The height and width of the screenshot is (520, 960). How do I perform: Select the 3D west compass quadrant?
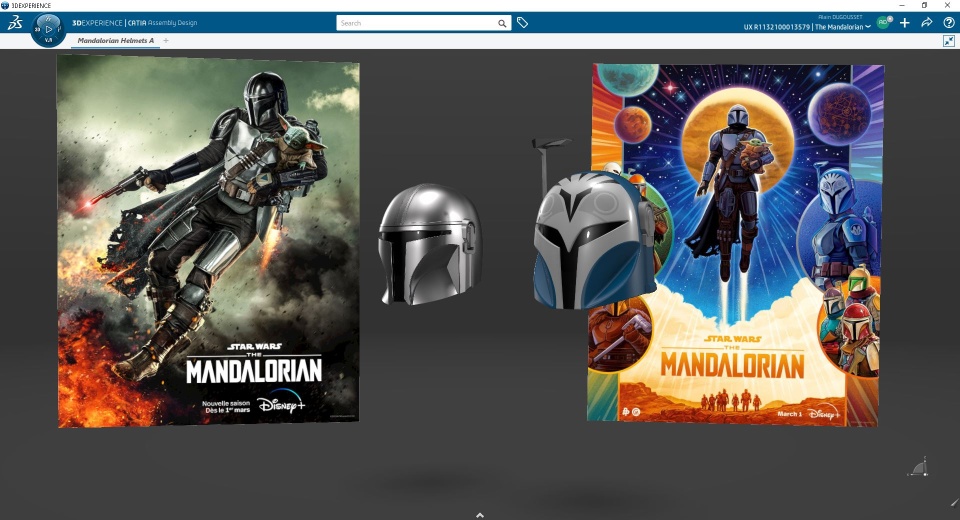(37, 29)
